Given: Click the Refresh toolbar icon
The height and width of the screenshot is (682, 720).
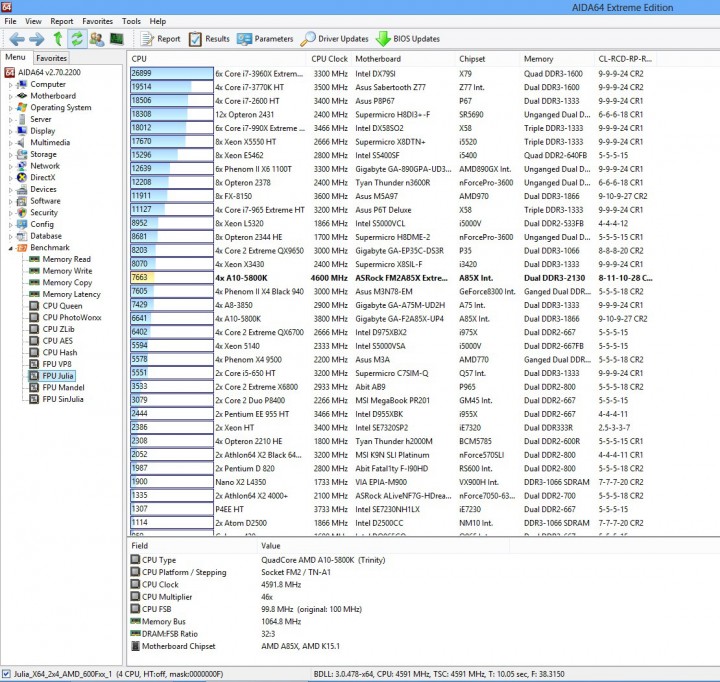Looking at the screenshot, I should pyautogui.click(x=77, y=39).
